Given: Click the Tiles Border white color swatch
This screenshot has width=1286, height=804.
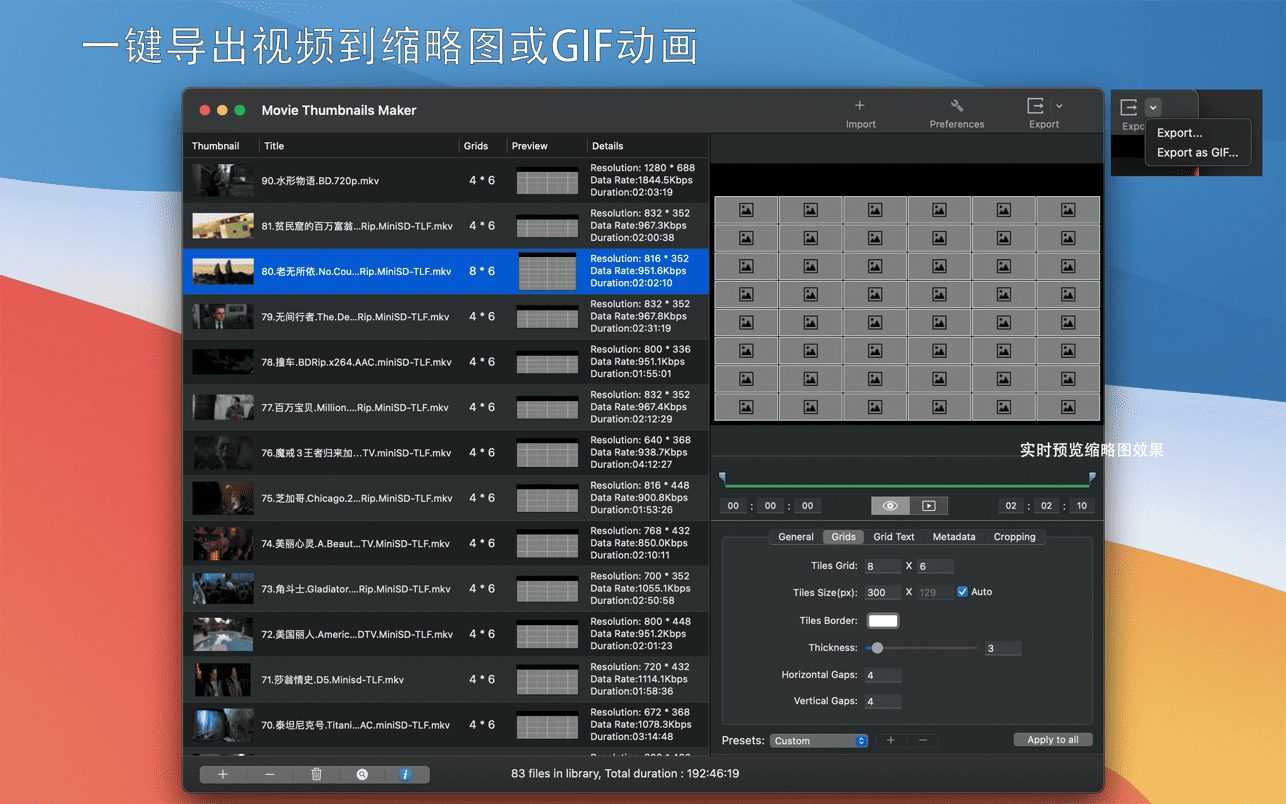Looking at the screenshot, I should tap(883, 621).
